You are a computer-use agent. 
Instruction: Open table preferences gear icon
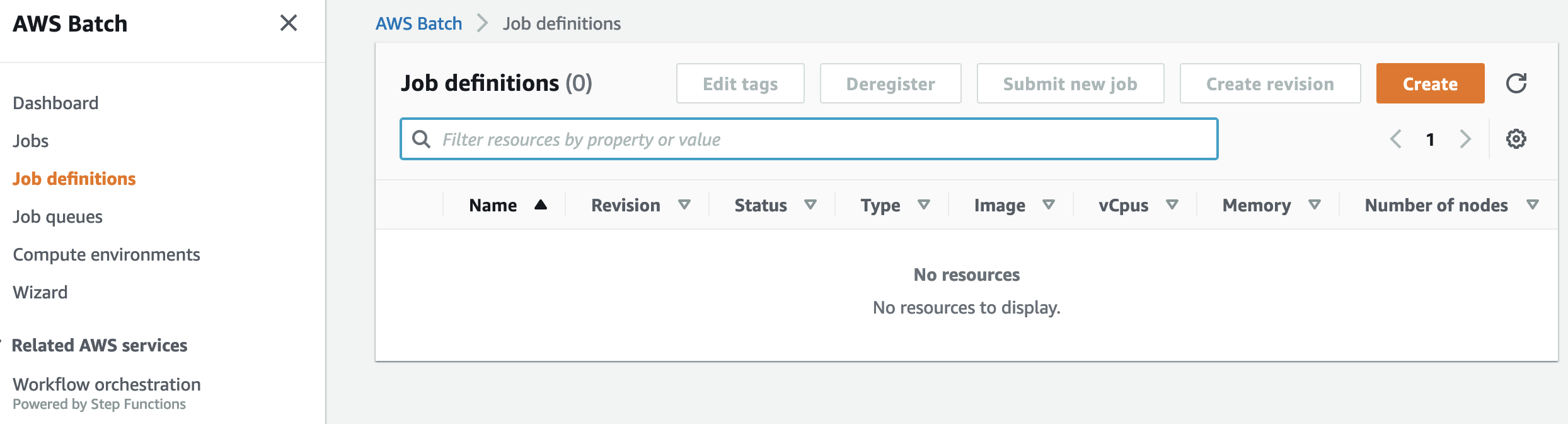(x=1516, y=139)
